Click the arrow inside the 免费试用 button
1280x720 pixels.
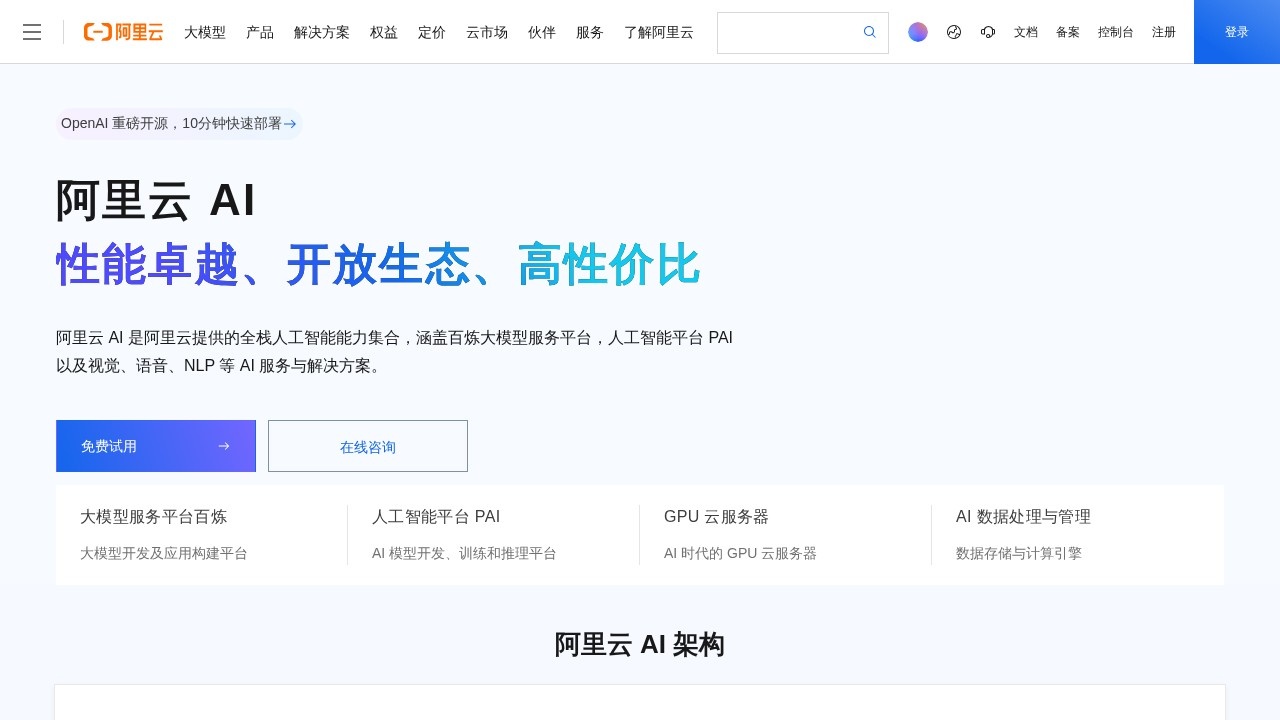224,446
